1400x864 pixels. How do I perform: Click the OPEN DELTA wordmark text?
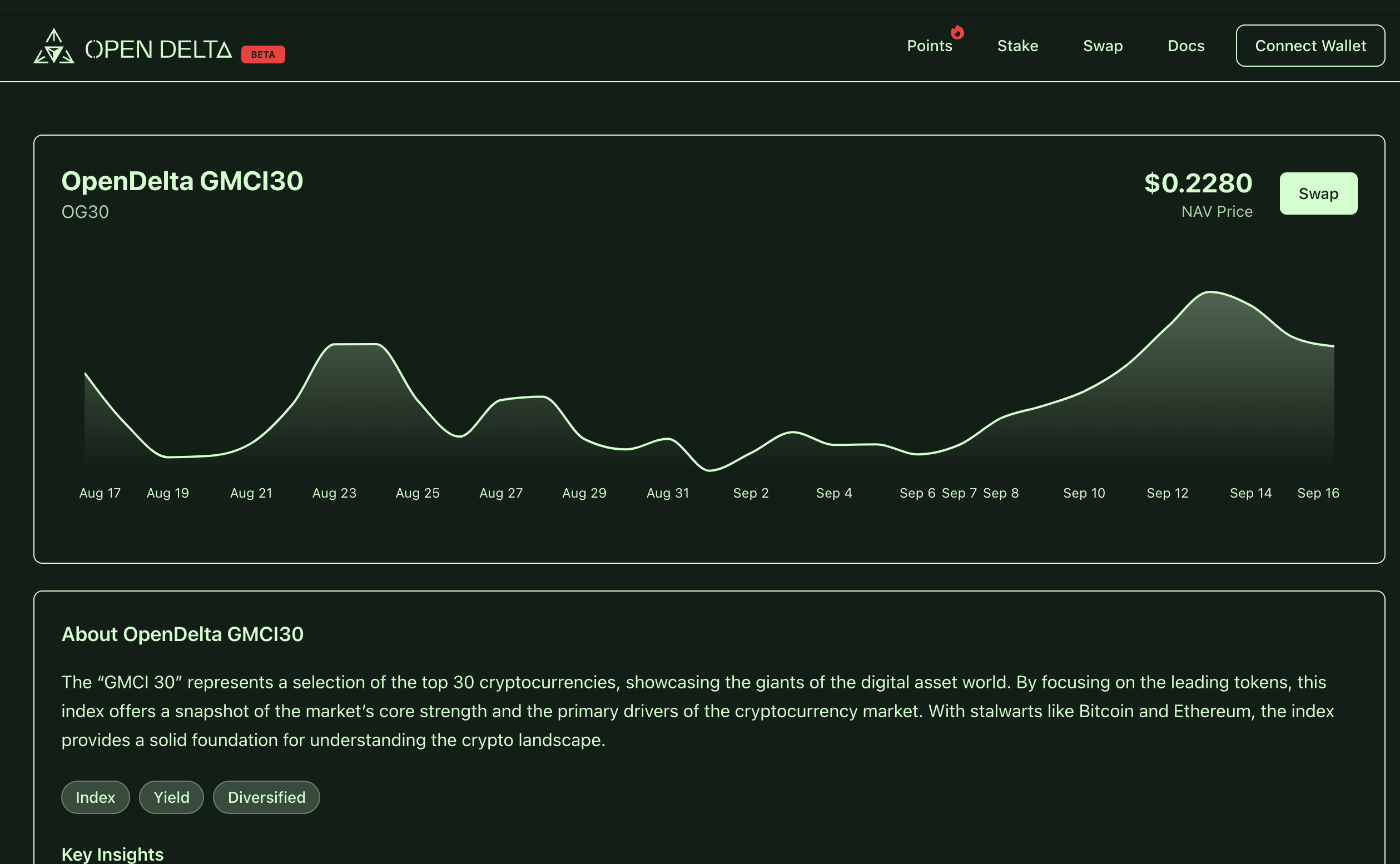click(158, 49)
